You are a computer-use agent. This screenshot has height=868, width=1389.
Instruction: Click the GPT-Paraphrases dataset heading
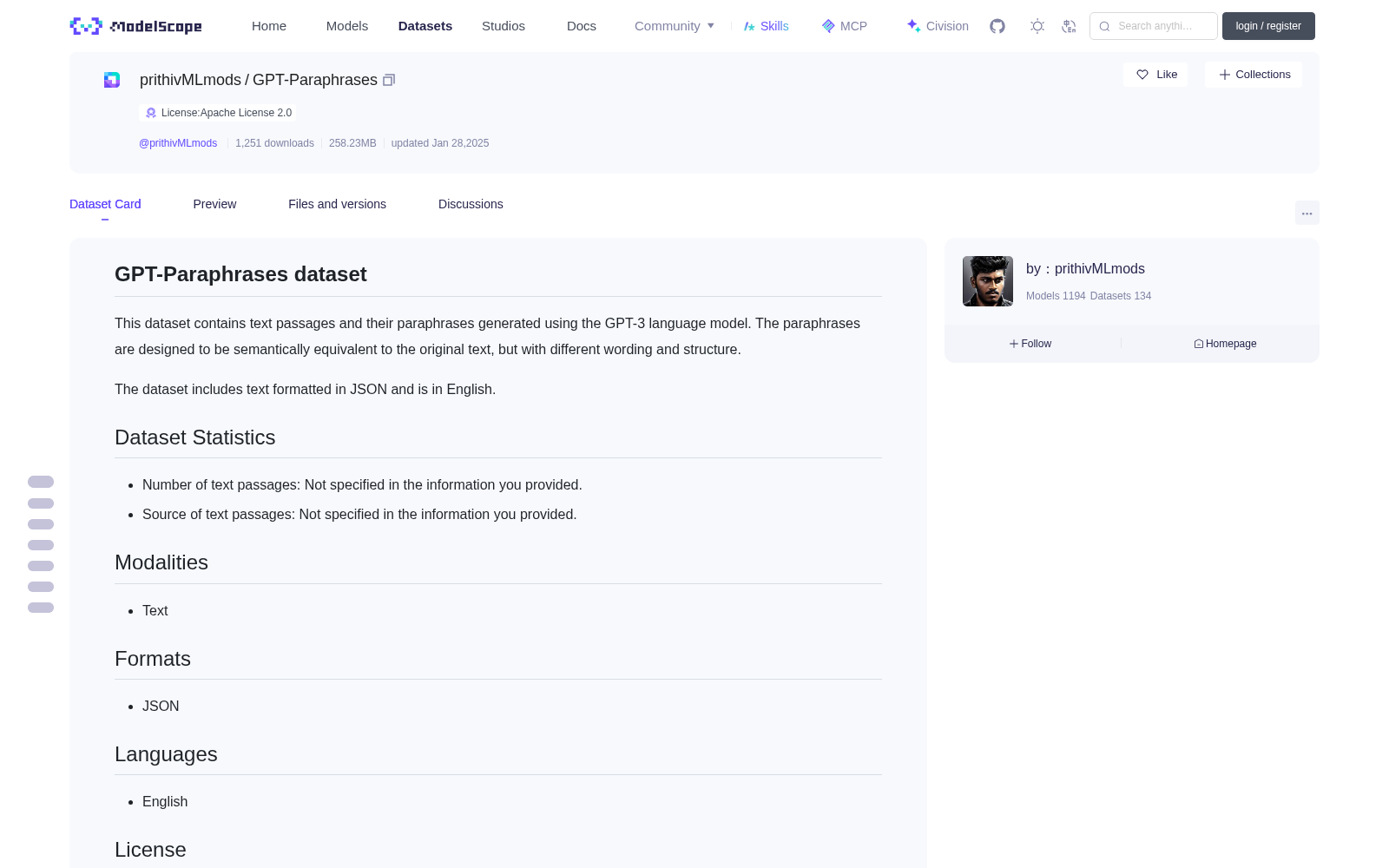pyautogui.click(x=240, y=274)
